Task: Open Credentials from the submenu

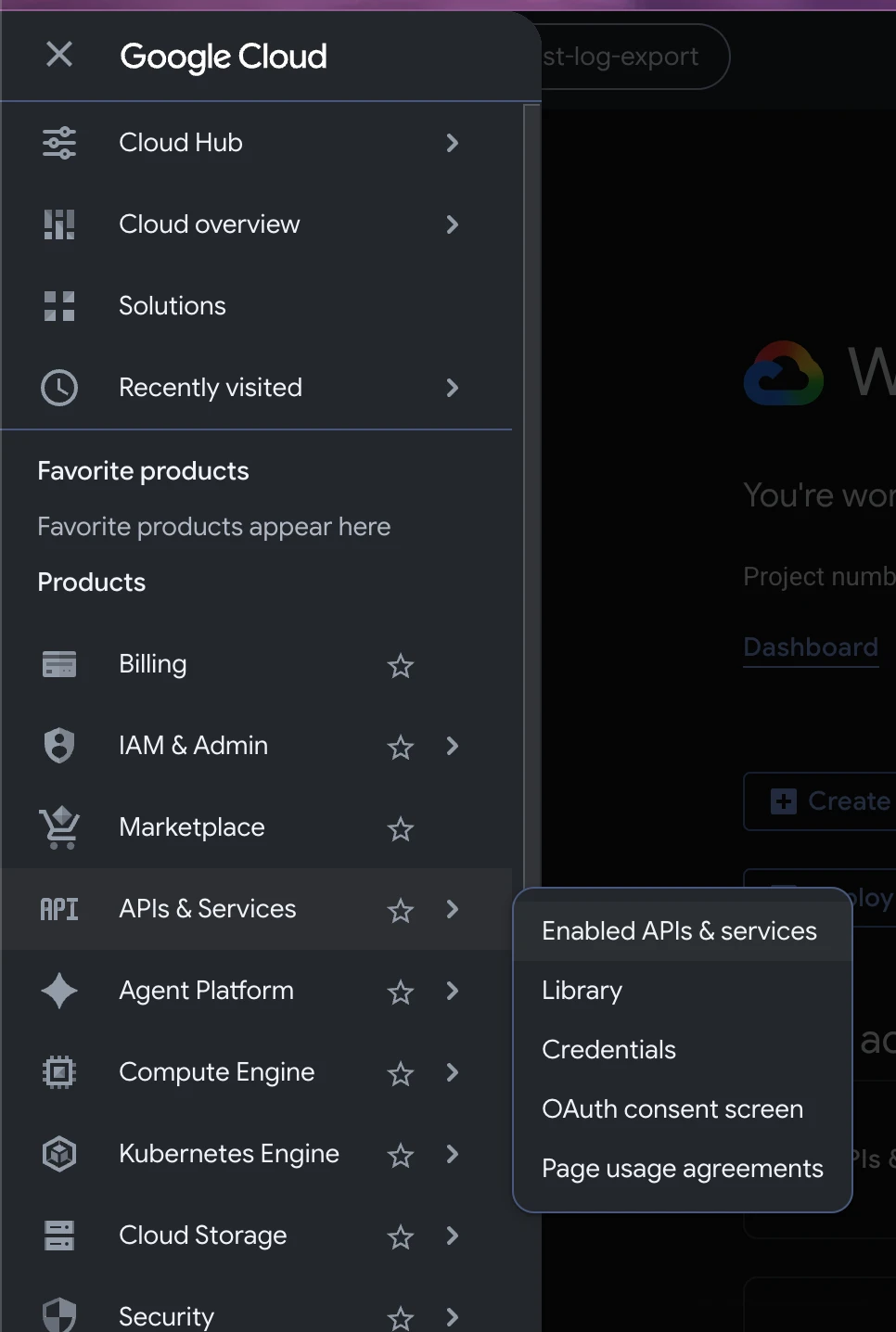Action: tap(683, 1050)
